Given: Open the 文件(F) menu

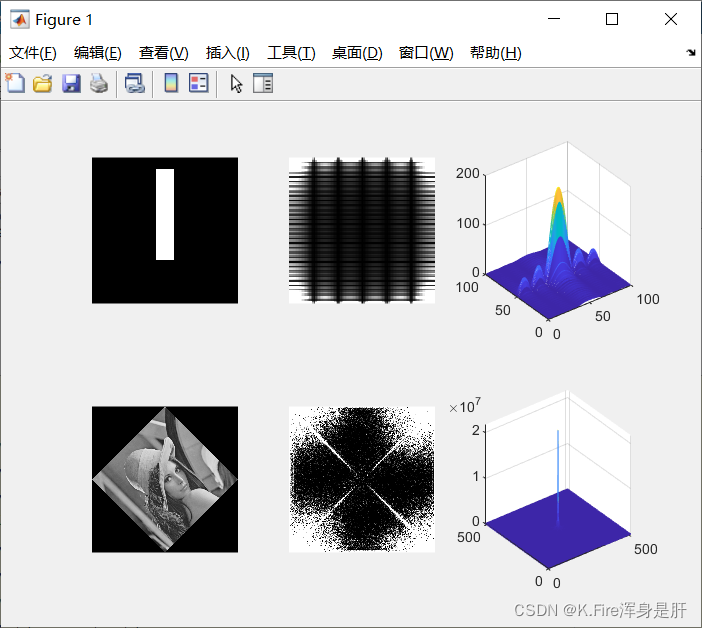Looking at the screenshot, I should click(x=33, y=53).
